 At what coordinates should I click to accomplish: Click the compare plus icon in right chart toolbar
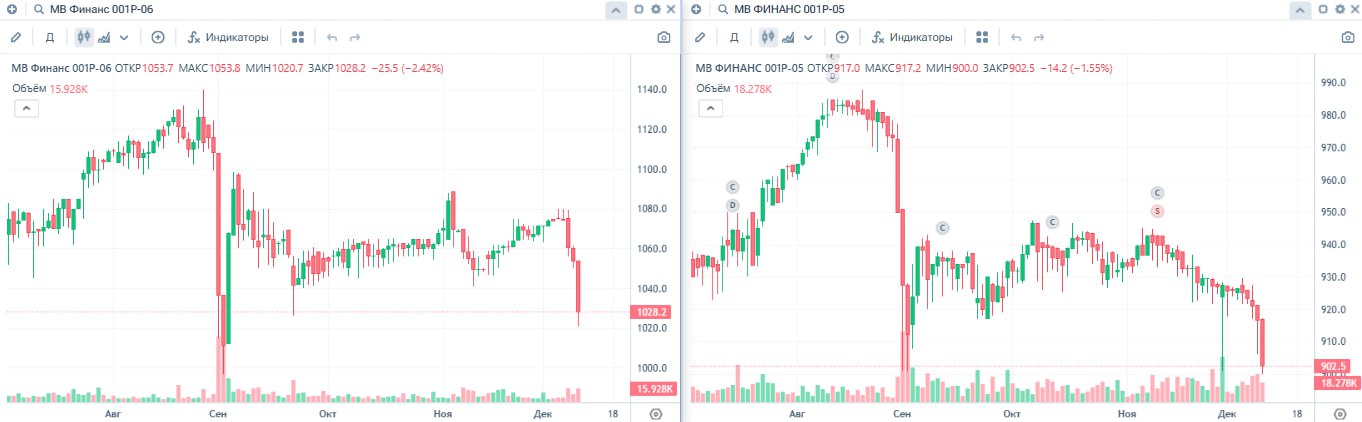coord(842,37)
